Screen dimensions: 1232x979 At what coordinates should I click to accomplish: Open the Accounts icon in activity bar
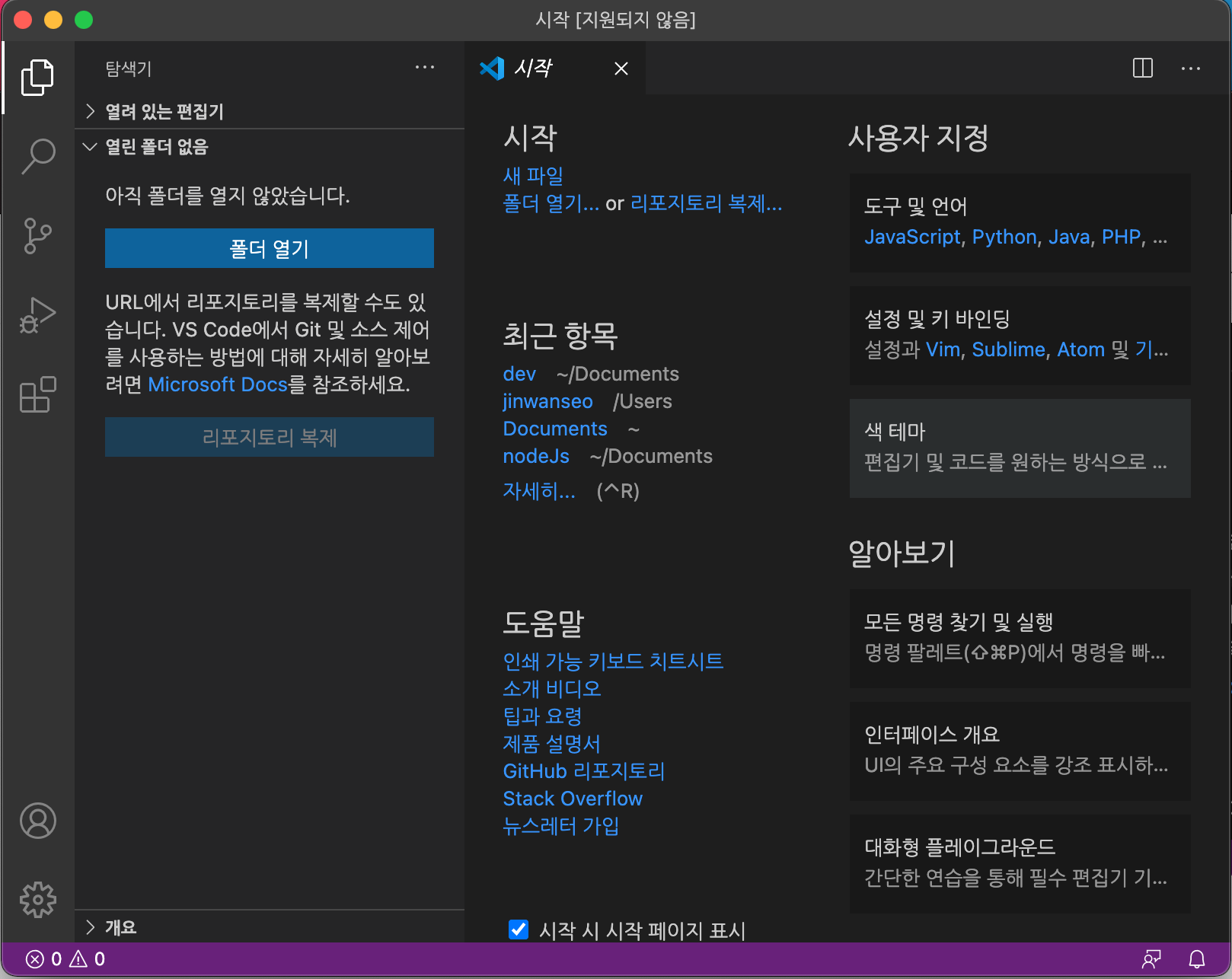37,821
